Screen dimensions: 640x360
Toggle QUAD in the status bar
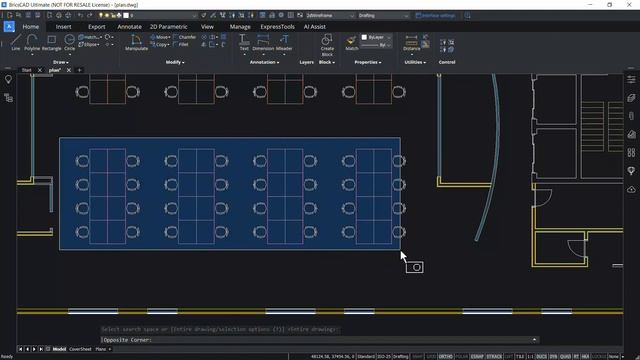[x=565, y=356]
